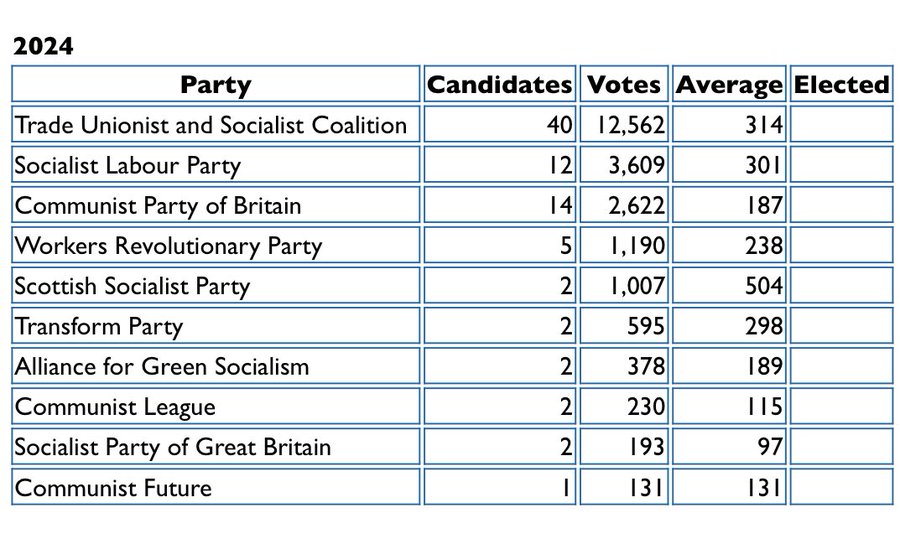Select the Socialist Party of Great Britain cell
This screenshot has width=900, height=544.
point(216,446)
